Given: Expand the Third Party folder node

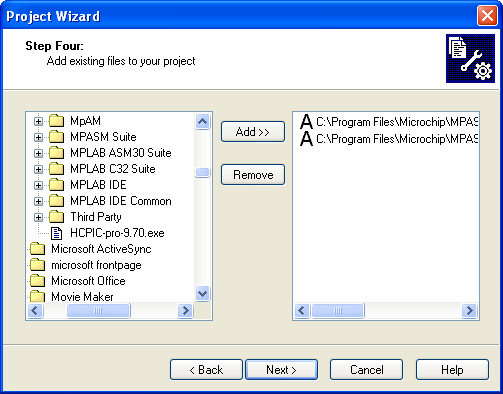Looking at the screenshot, I should pos(38,218).
